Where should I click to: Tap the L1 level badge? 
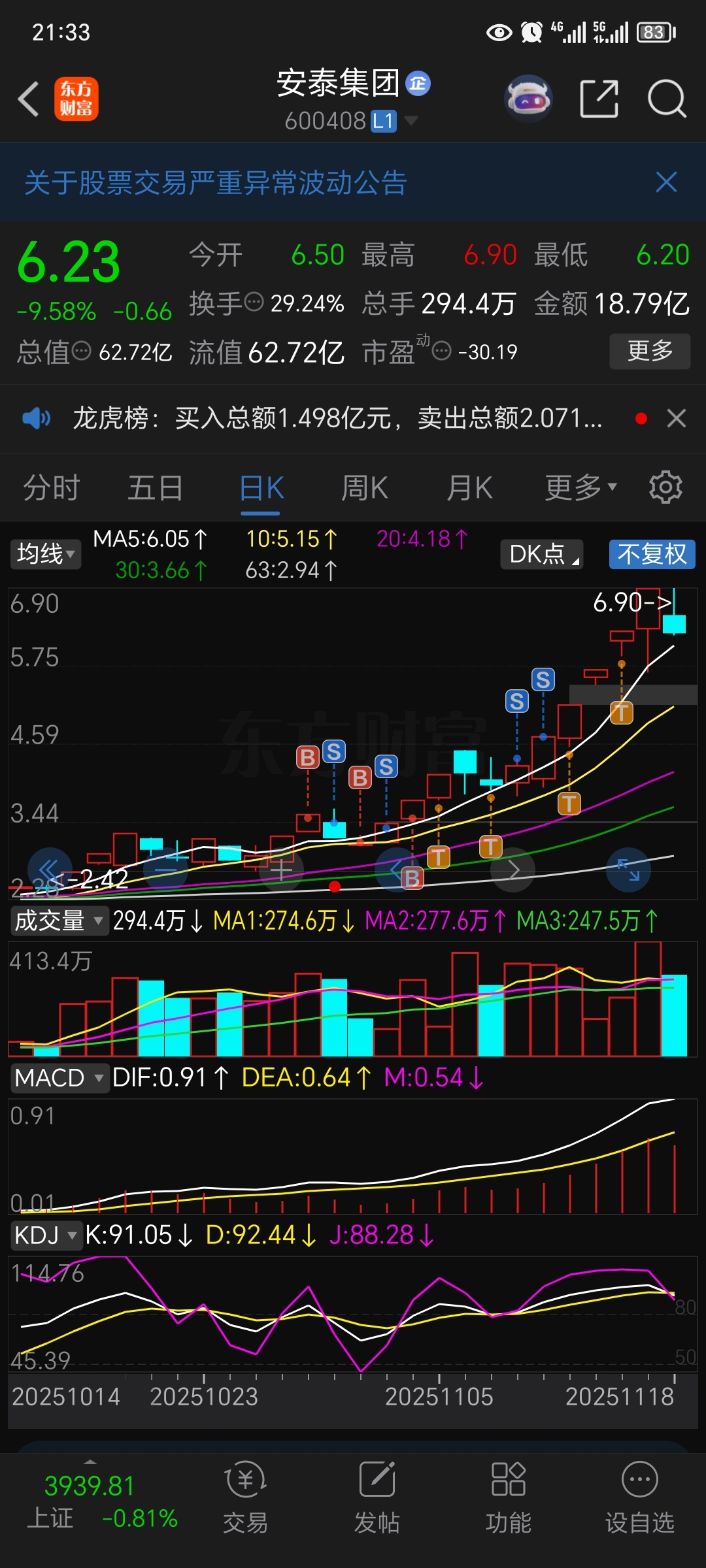384,121
